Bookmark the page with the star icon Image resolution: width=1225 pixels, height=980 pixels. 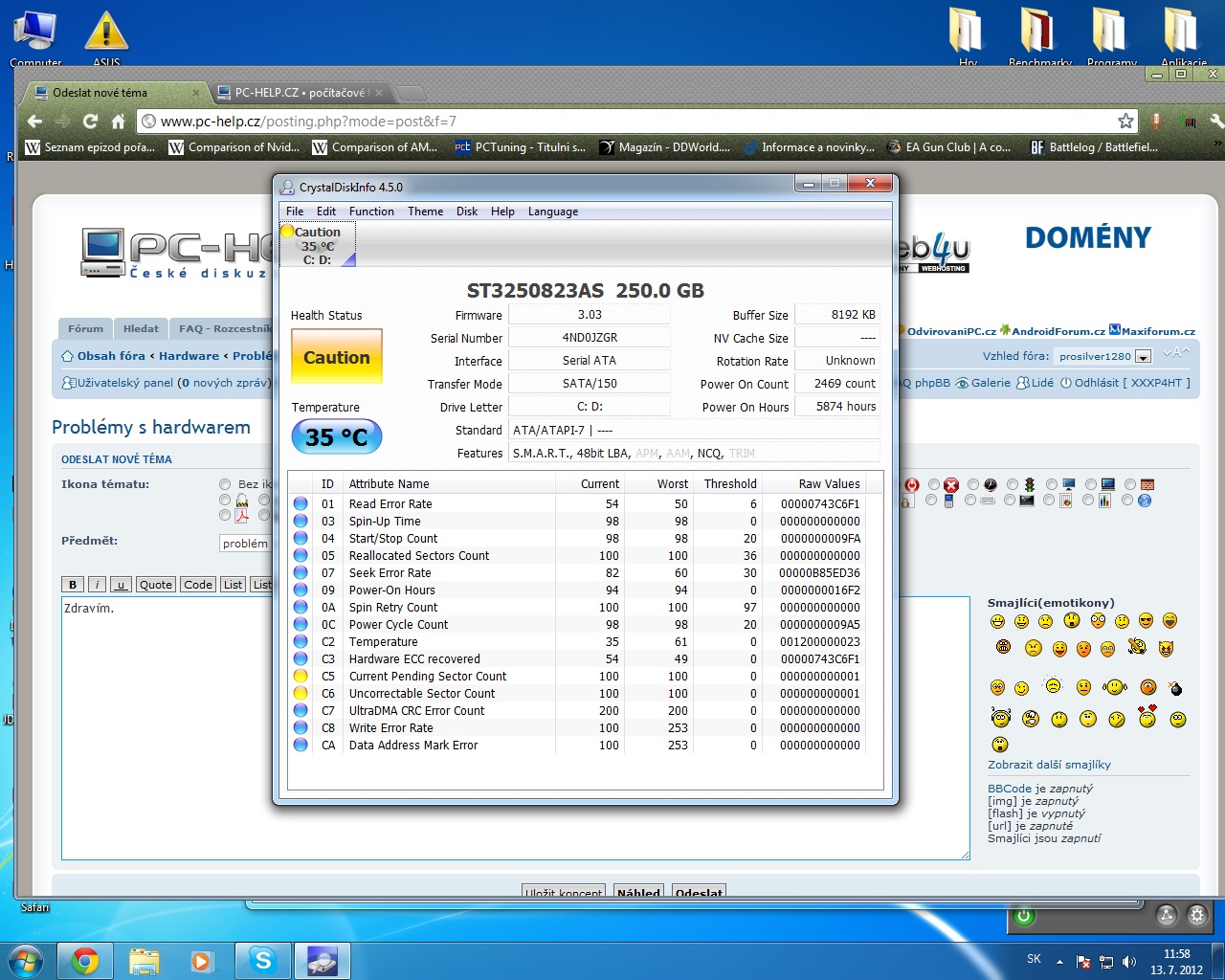pyautogui.click(x=1125, y=122)
